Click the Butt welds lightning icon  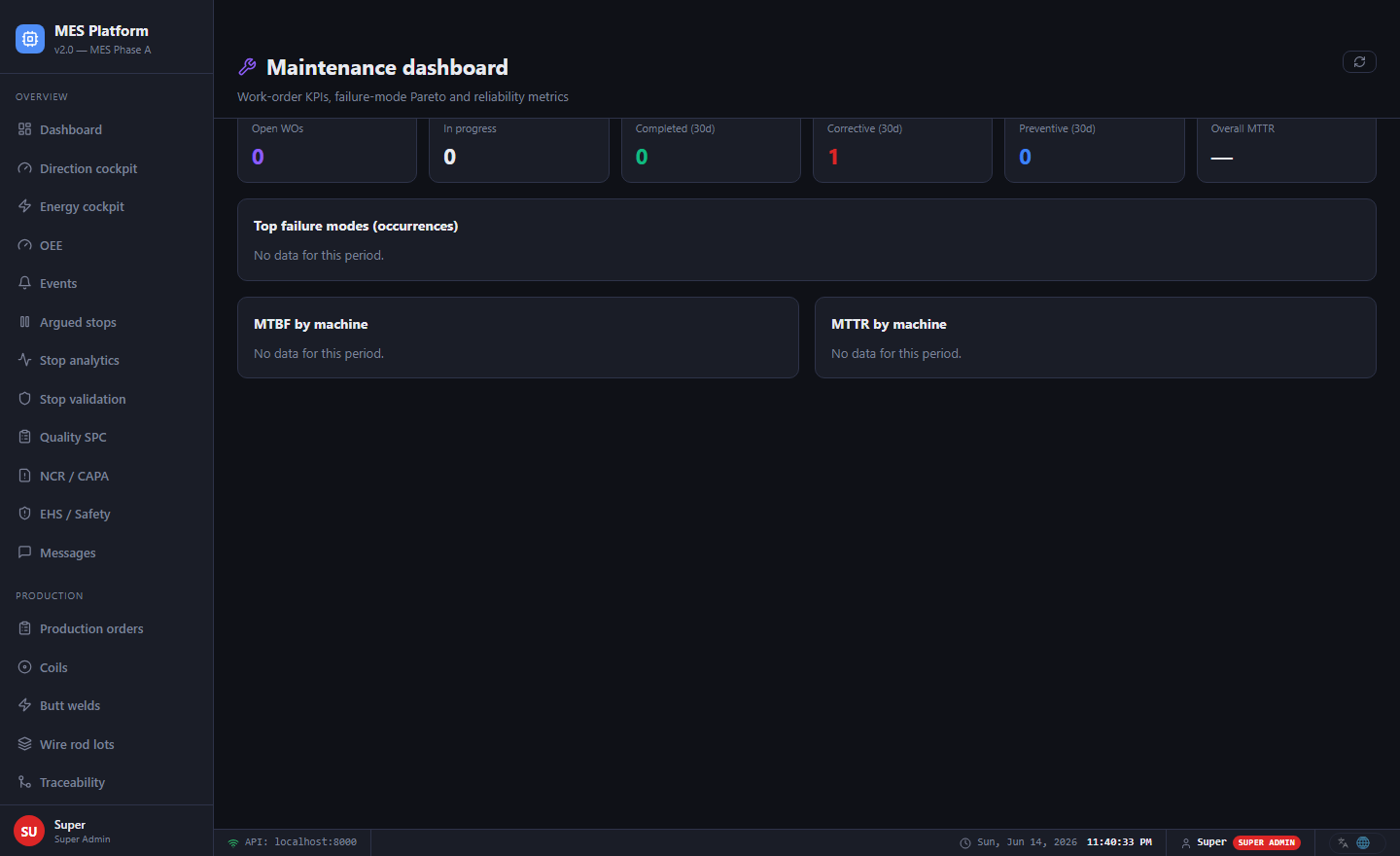pos(24,705)
